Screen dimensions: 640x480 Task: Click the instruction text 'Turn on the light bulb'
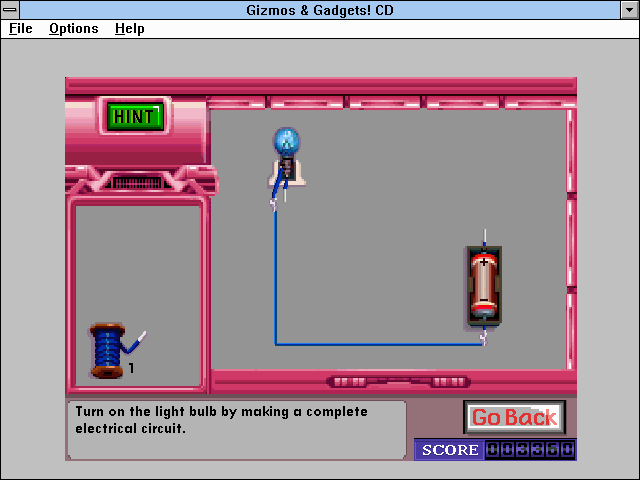pos(146,411)
